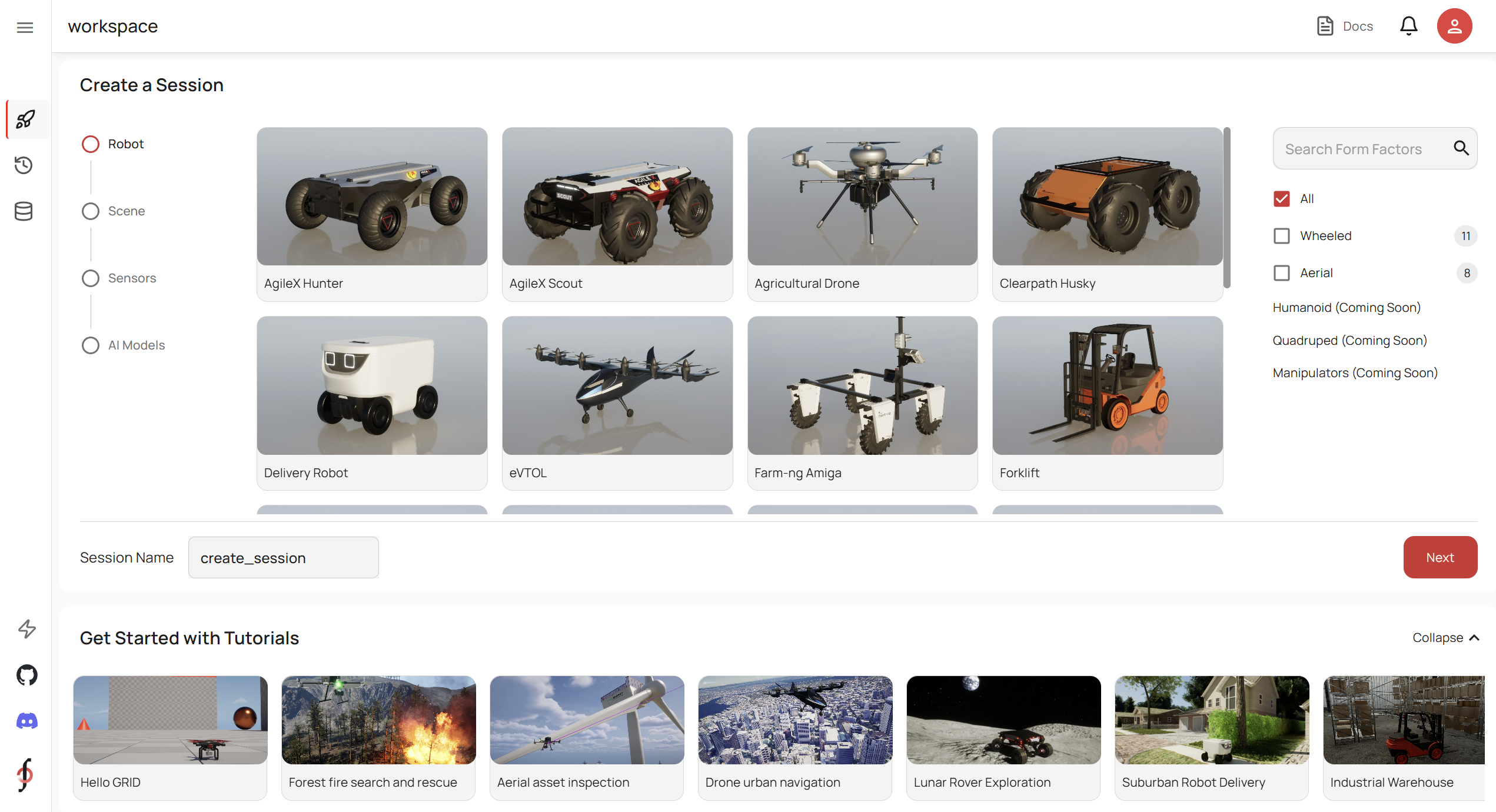Viewport: 1496px width, 812px height.
Task: Open the hamburger menu
Action: coord(25,27)
